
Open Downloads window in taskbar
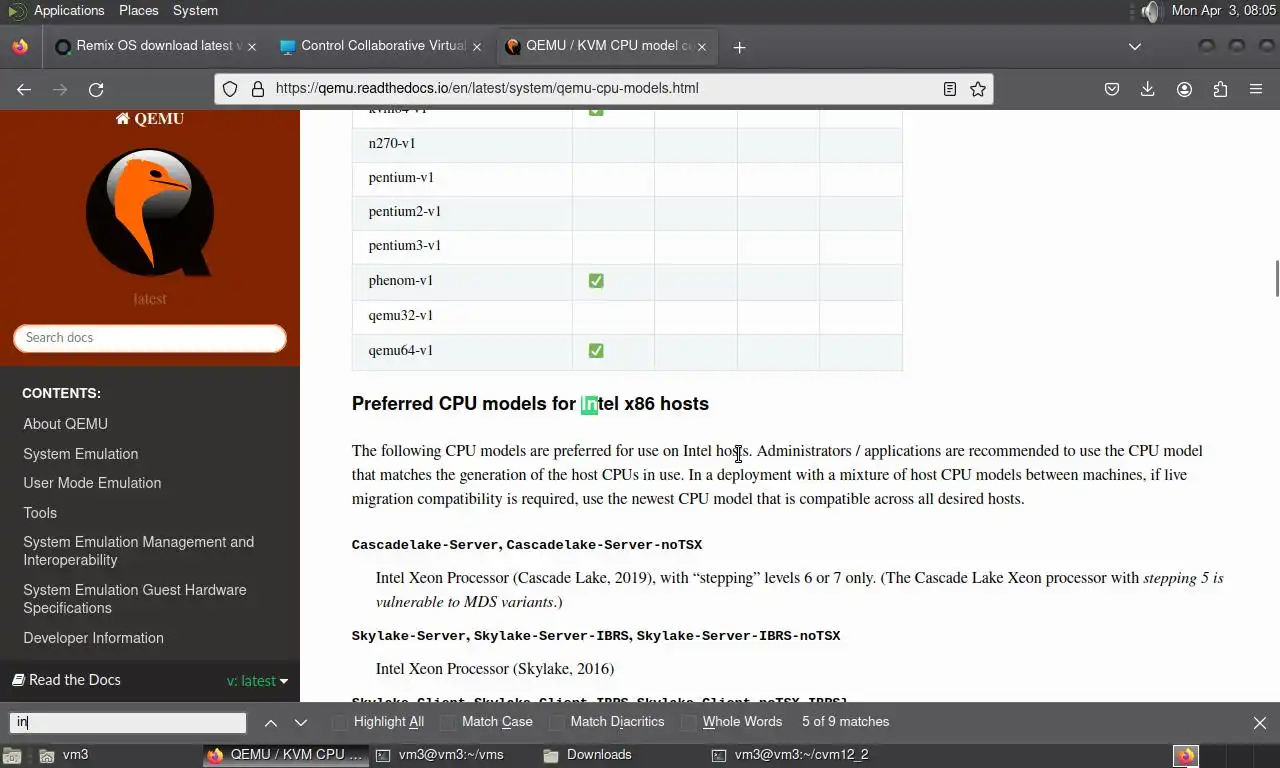tap(588, 755)
